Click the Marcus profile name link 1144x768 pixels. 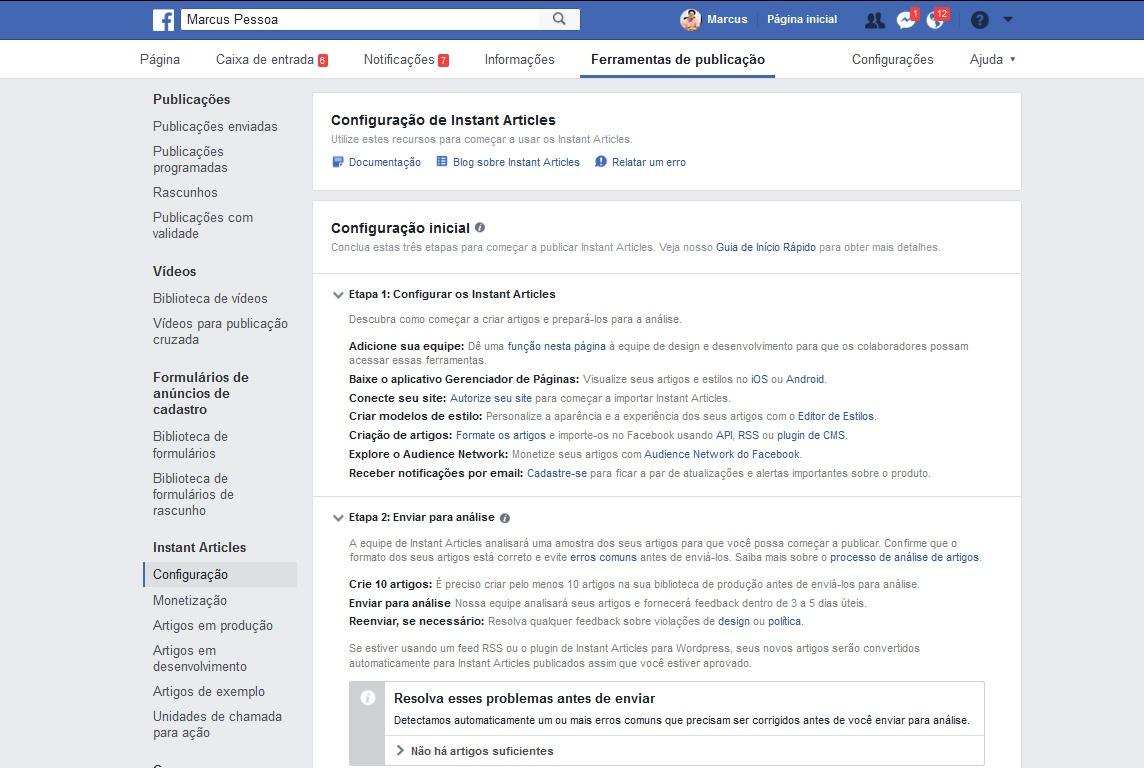[x=727, y=20]
